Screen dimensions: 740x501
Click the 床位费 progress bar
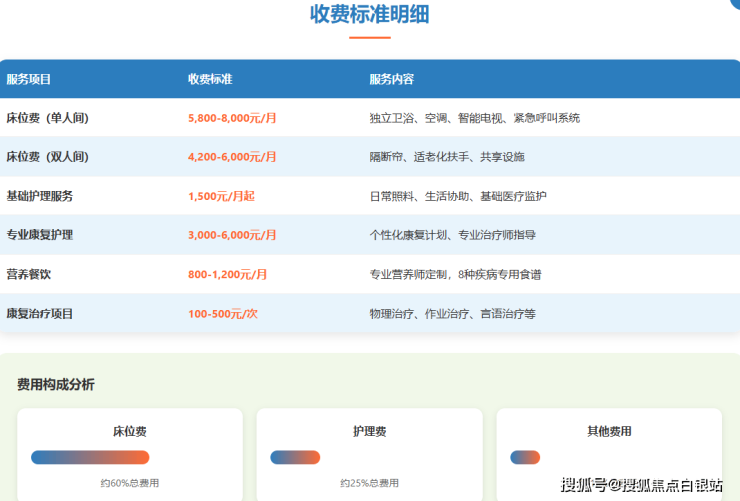(x=90, y=457)
